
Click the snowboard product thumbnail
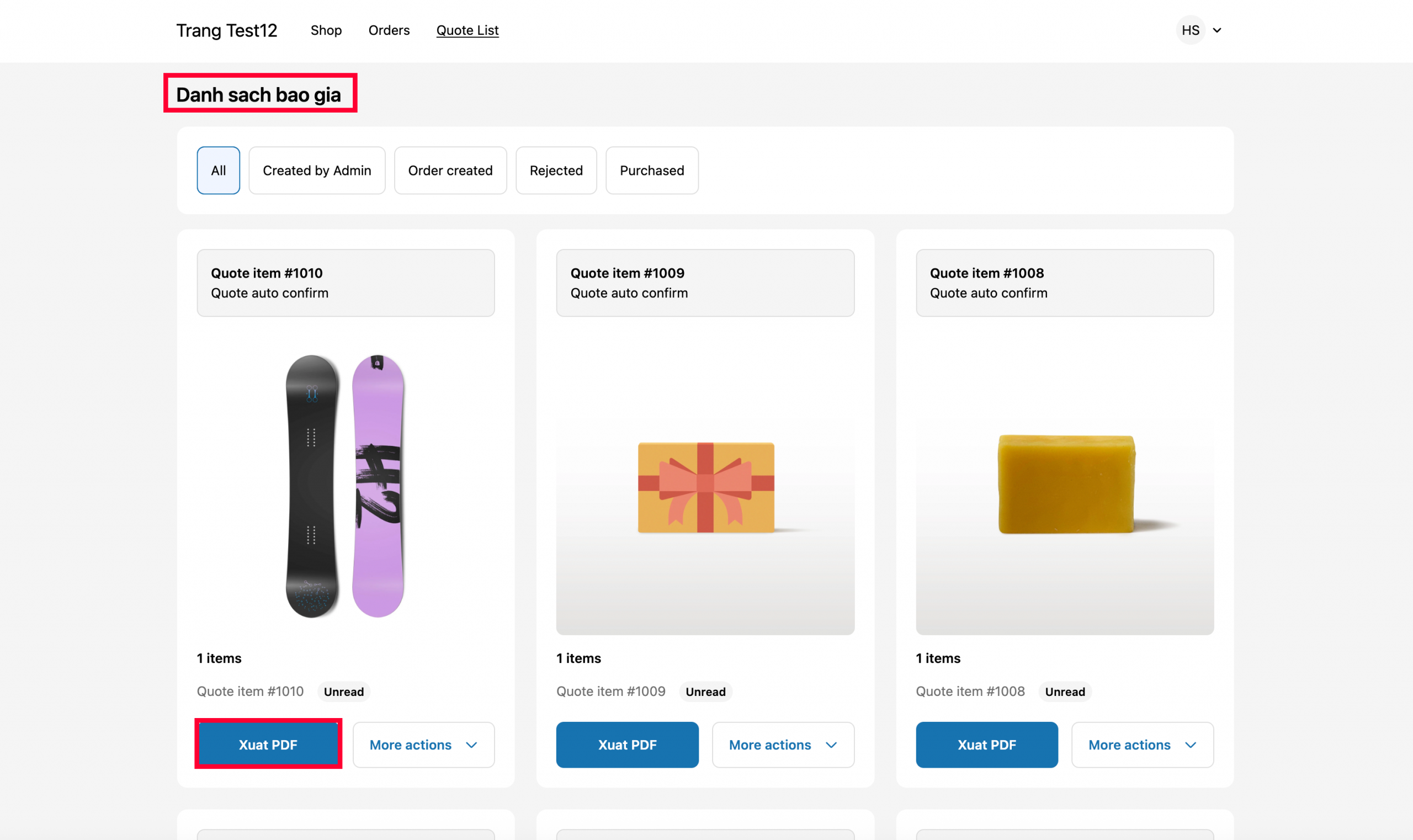click(346, 486)
